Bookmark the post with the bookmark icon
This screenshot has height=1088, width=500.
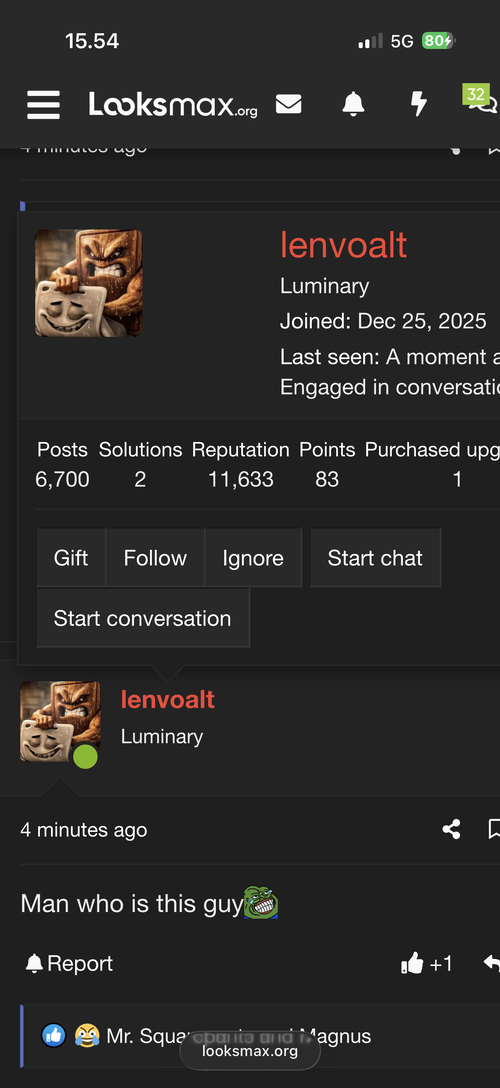coord(494,829)
